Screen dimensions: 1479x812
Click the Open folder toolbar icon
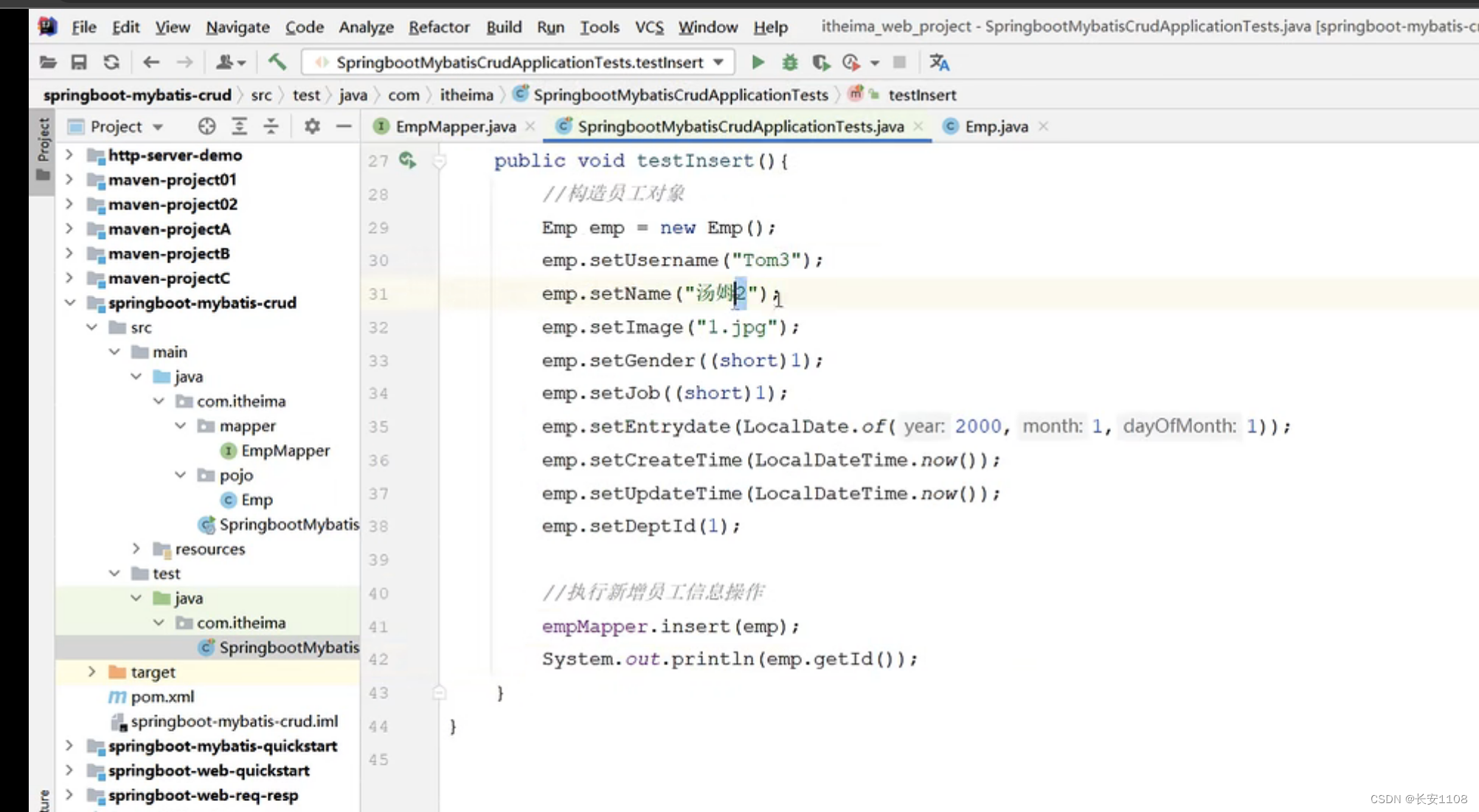[48, 63]
